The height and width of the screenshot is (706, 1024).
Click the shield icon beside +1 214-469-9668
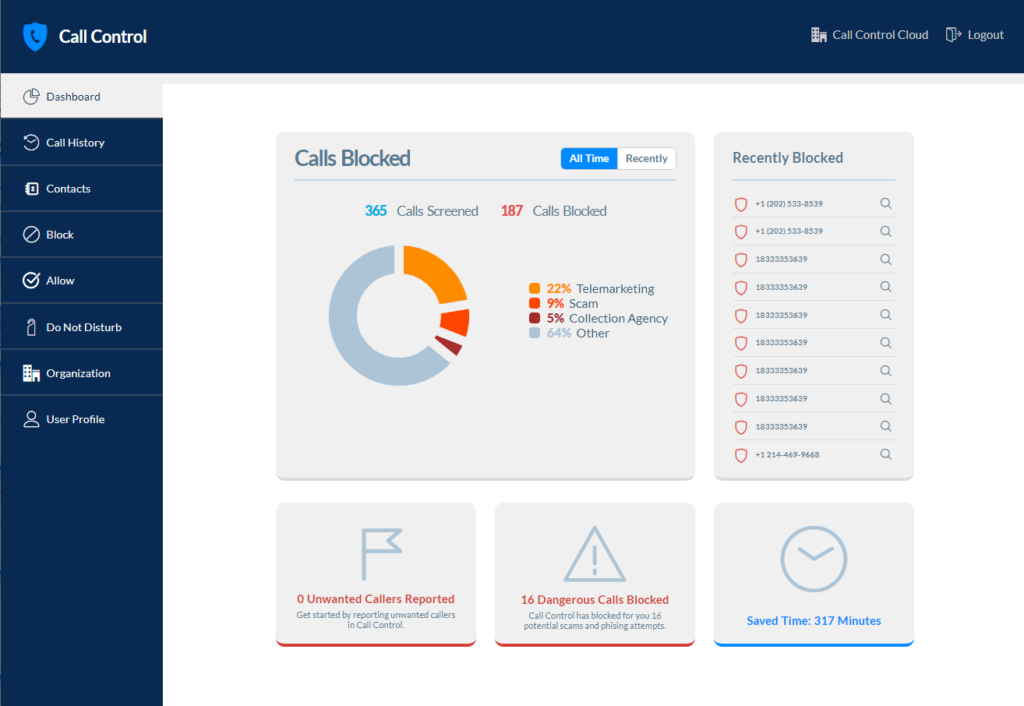point(740,454)
